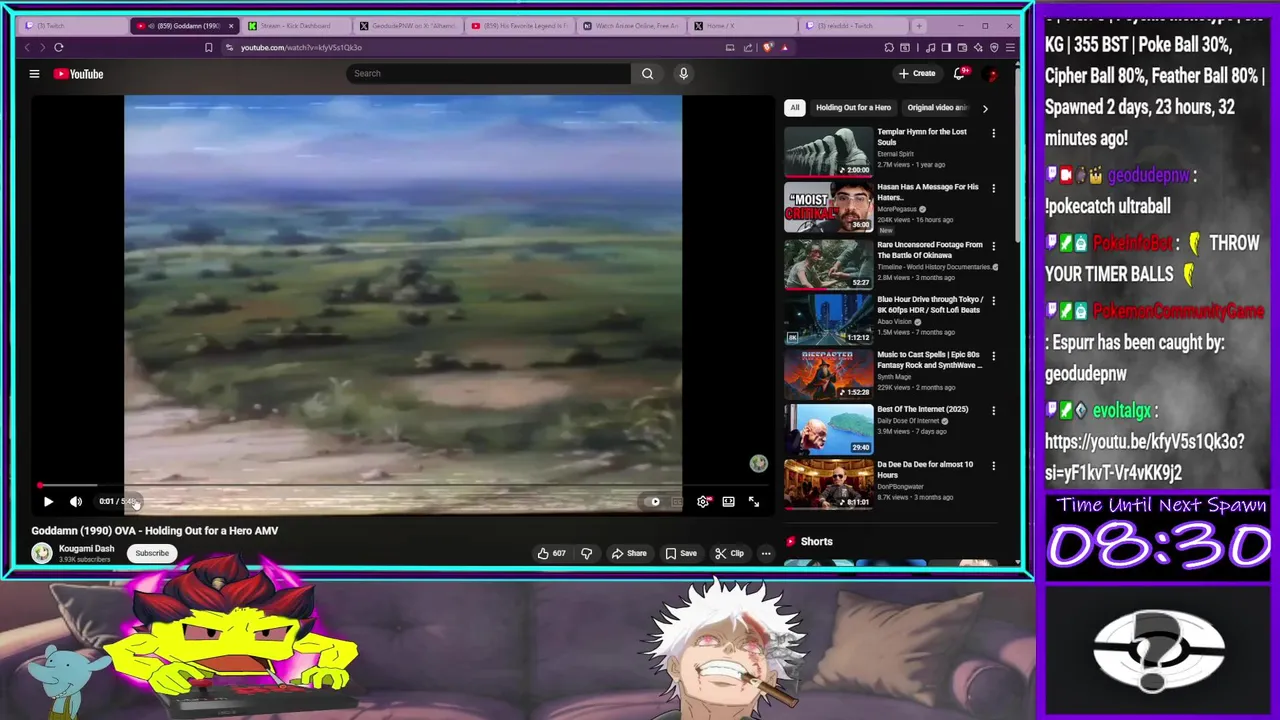Start voice search with the microphone icon
This screenshot has height=720, width=1280.
point(684,73)
